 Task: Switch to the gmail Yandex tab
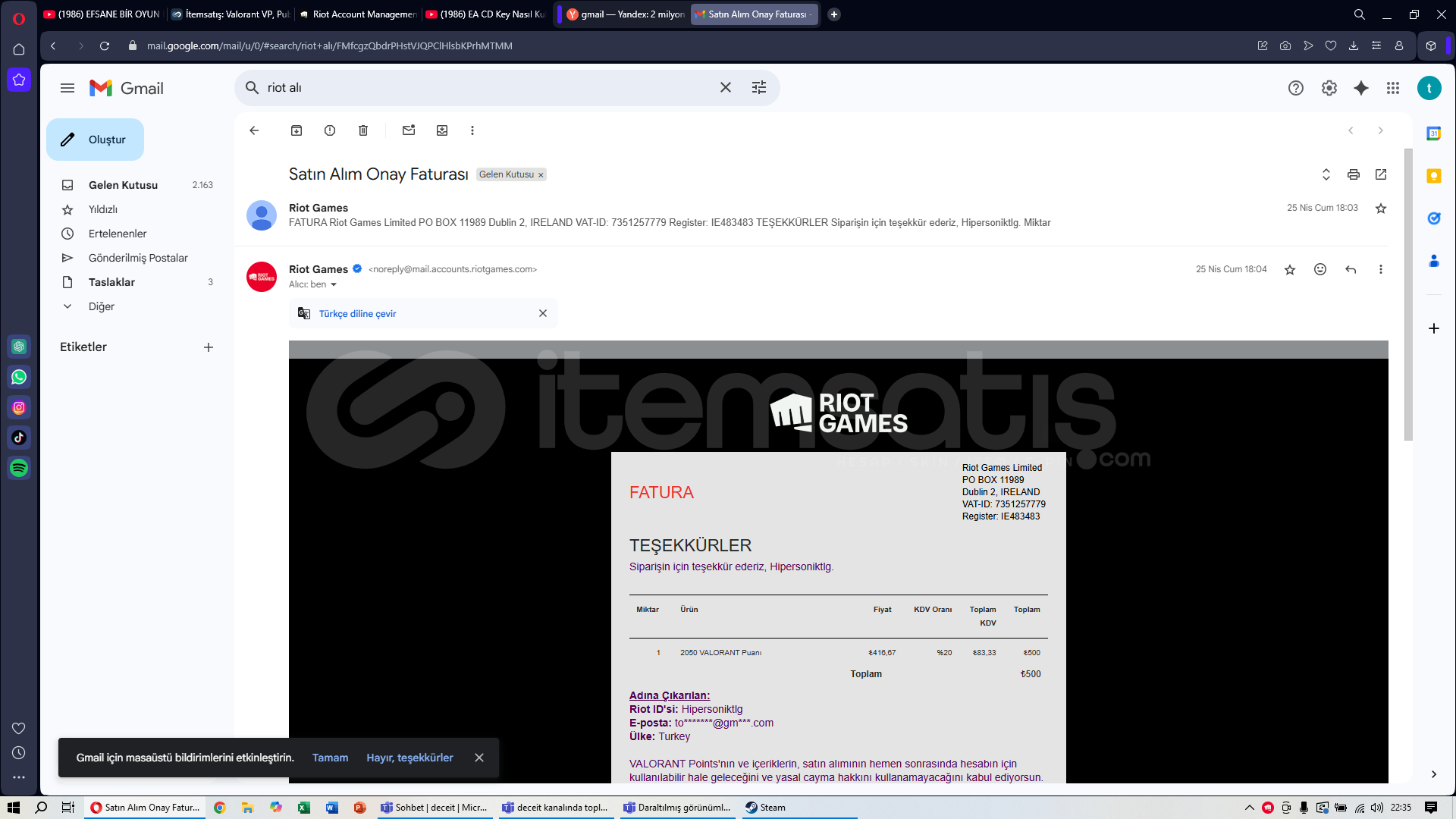626,14
